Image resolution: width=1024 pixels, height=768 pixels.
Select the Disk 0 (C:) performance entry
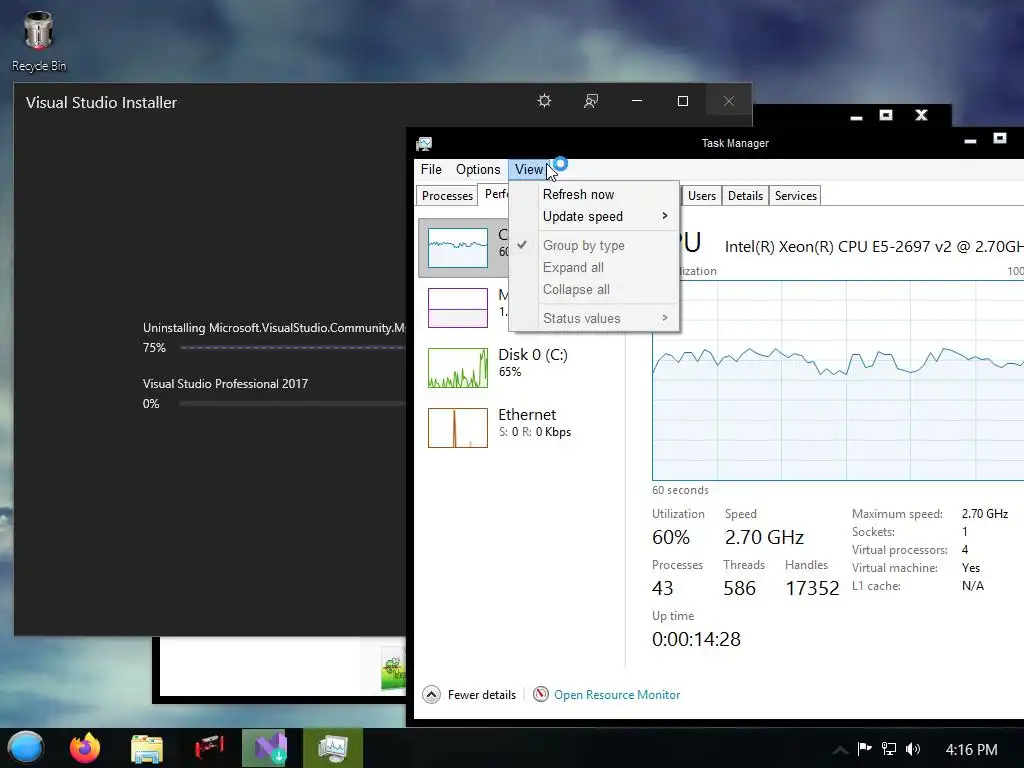(520, 368)
